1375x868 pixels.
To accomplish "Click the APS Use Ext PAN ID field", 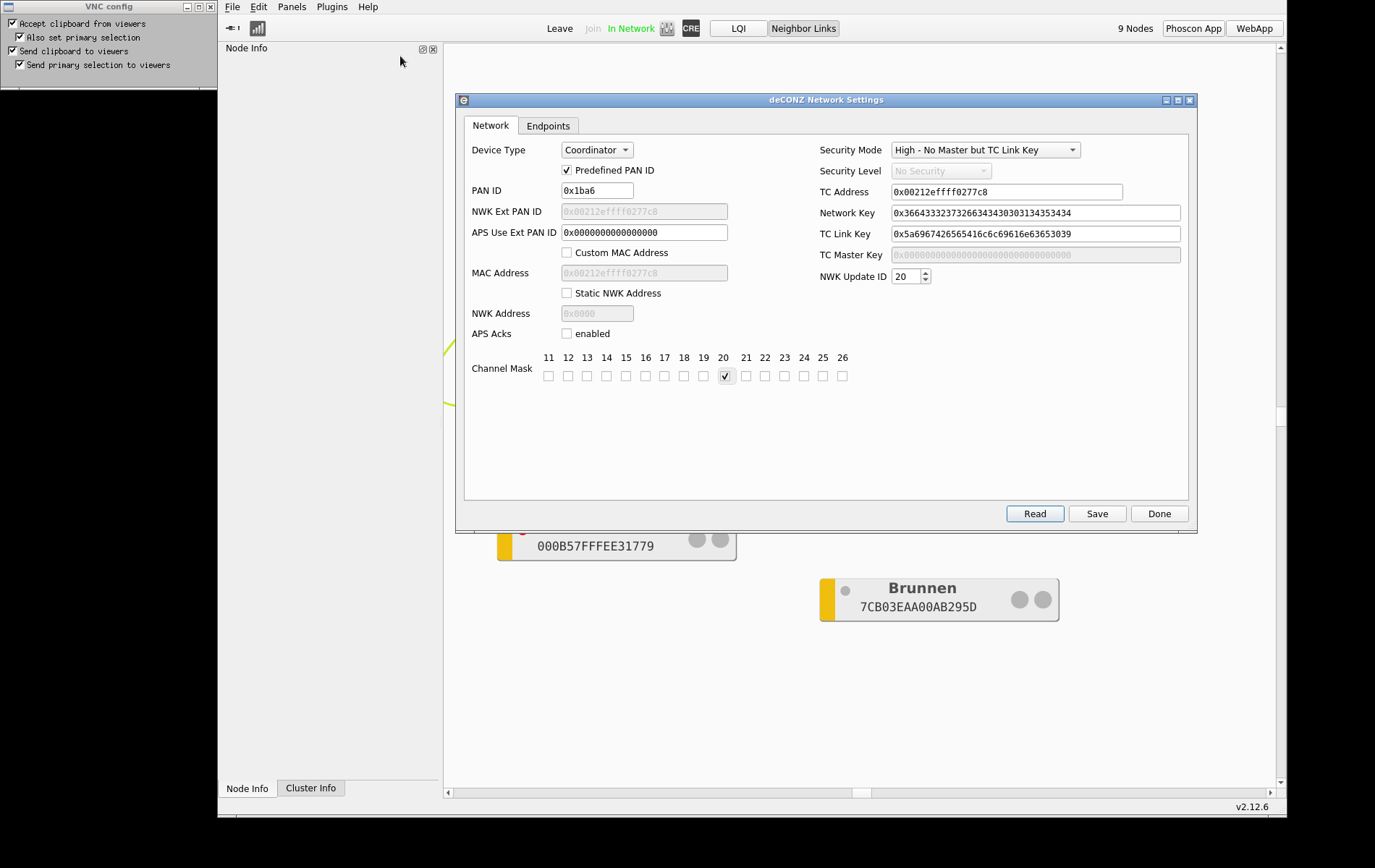I will (645, 233).
